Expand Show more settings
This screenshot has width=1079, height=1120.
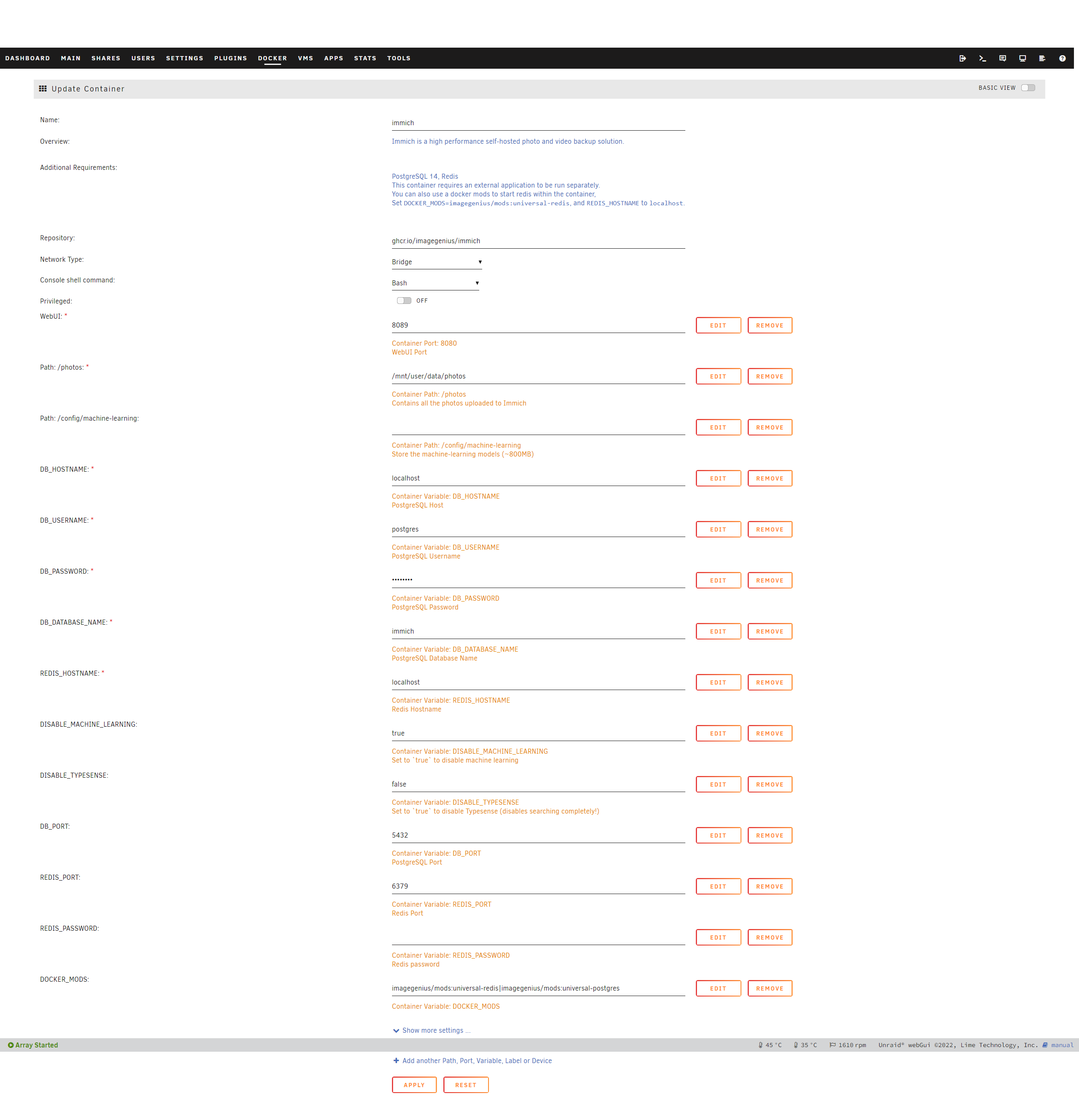click(432, 1030)
